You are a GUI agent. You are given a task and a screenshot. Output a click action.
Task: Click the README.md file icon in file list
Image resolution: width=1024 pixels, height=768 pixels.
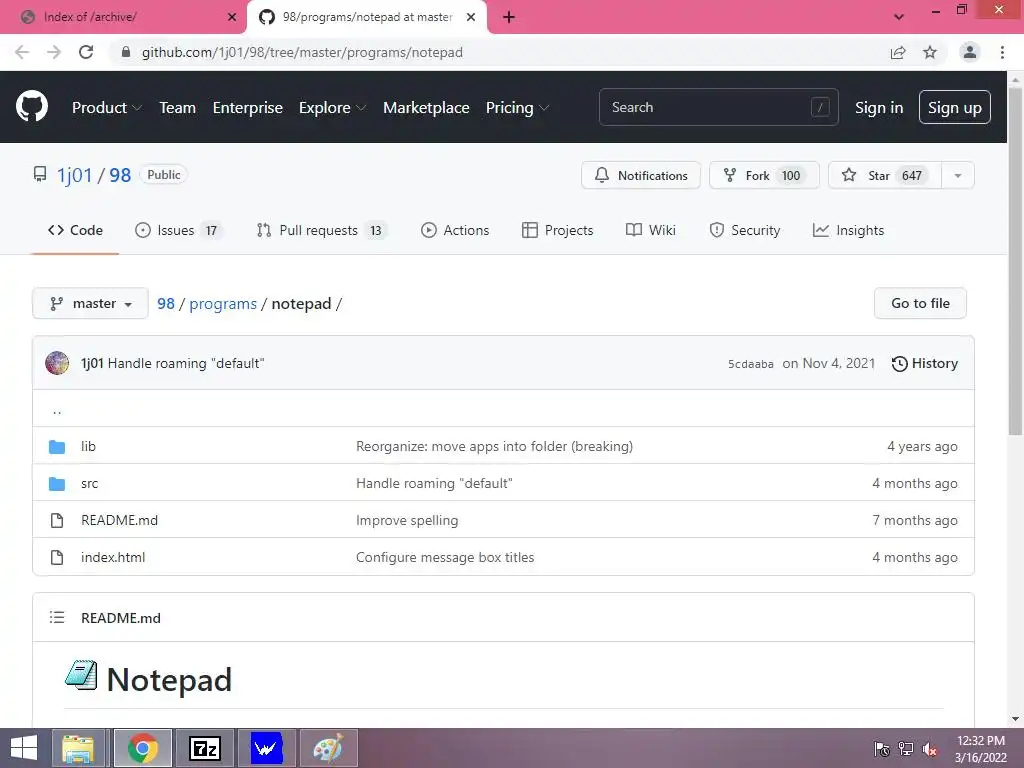click(57, 520)
